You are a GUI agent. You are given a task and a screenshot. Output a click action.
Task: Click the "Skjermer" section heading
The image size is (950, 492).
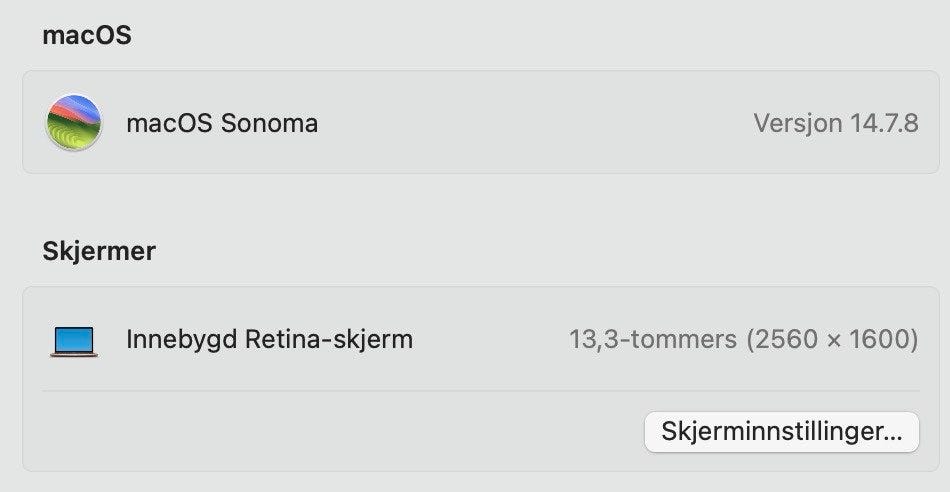99,251
